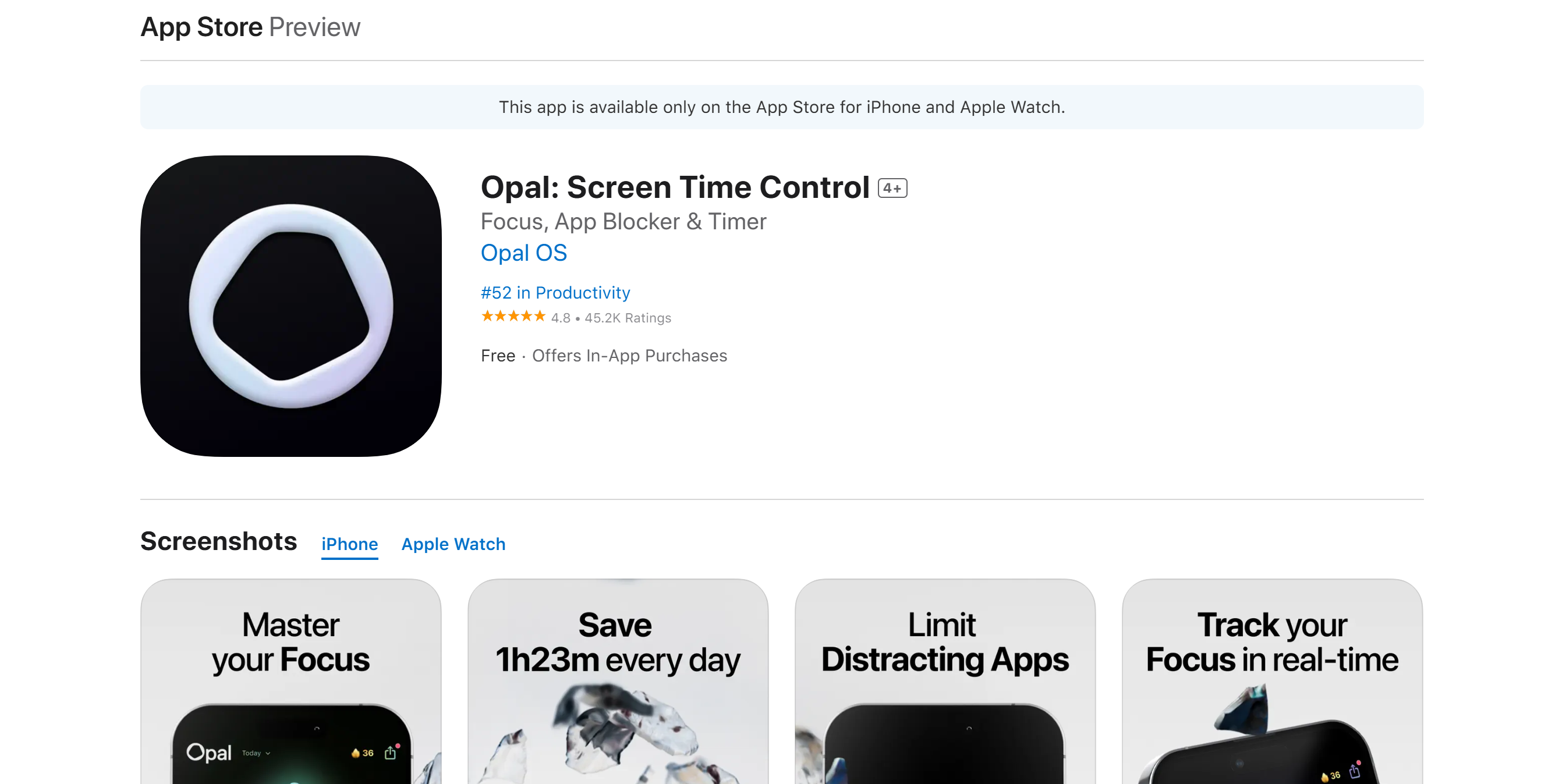Click the five-star rating icons

tap(513, 317)
